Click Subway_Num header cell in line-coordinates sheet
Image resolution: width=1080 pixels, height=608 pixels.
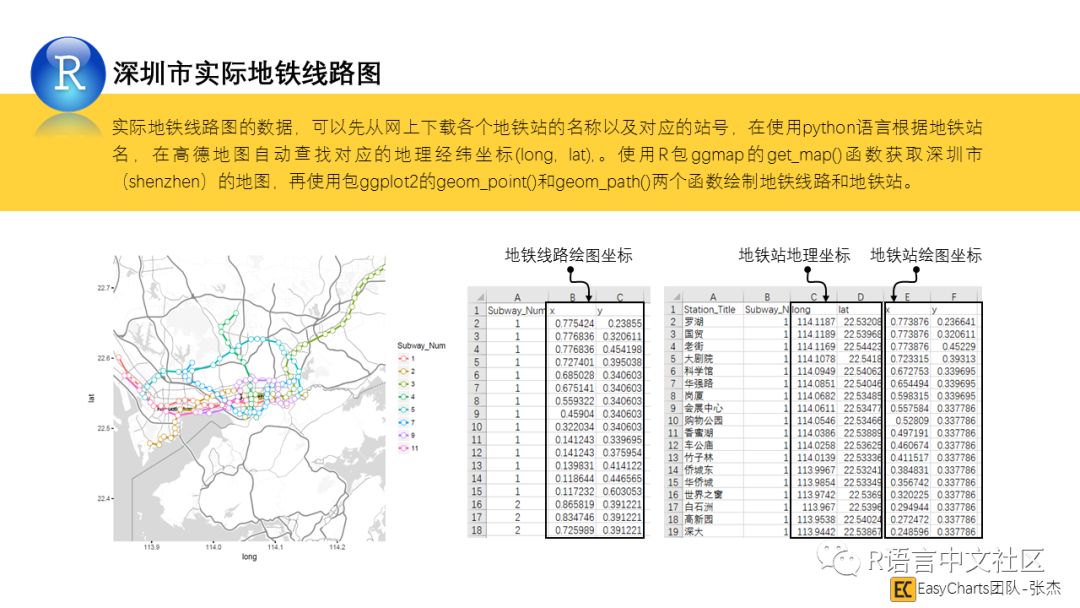[x=516, y=311]
